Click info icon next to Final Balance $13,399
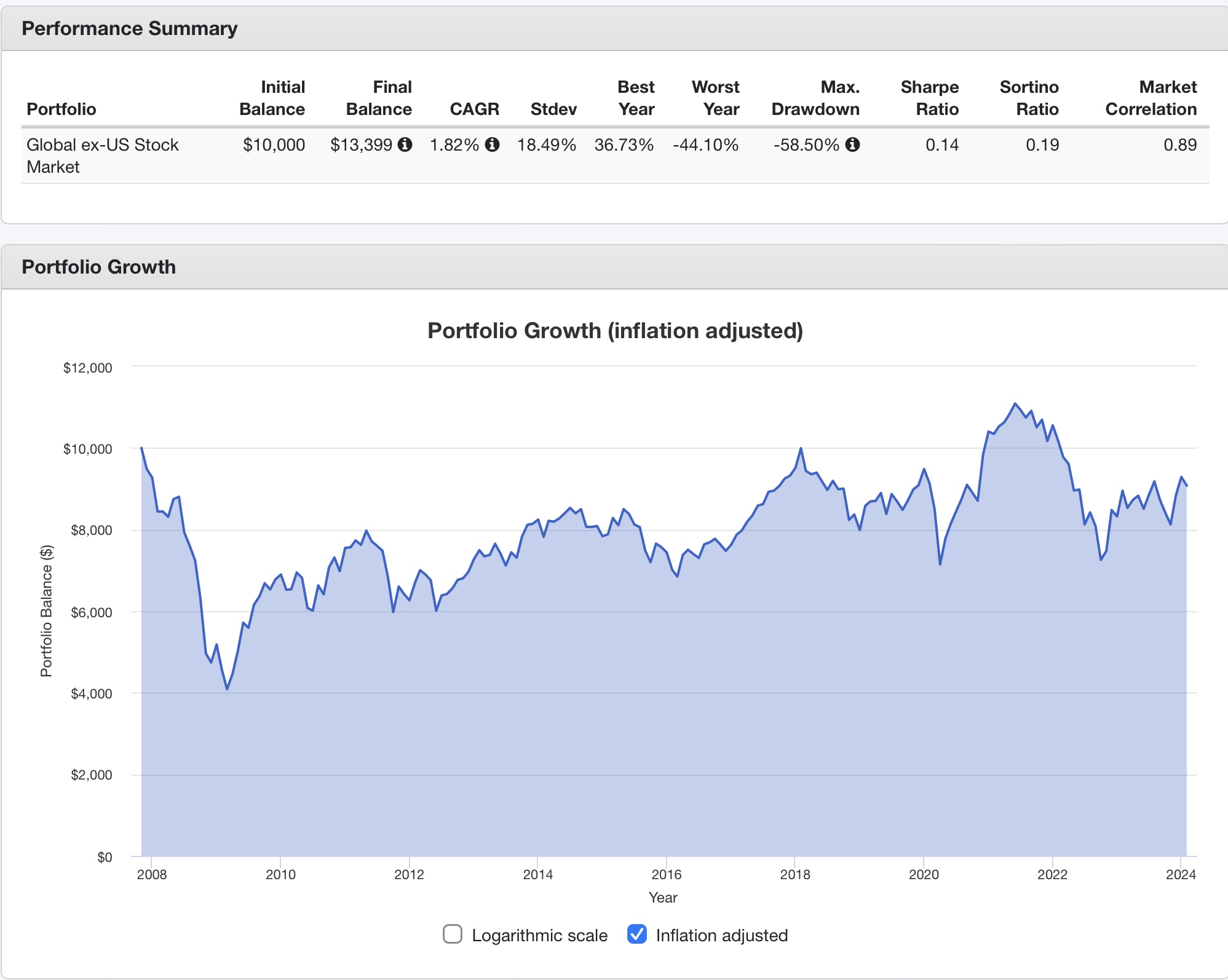The width and height of the screenshot is (1228, 980). pyautogui.click(x=405, y=144)
